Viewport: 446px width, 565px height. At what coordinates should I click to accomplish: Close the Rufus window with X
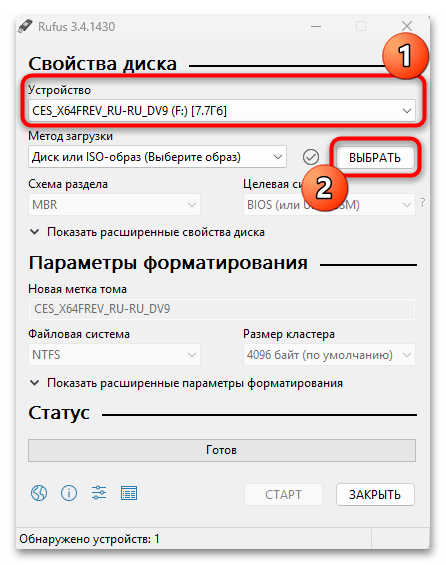[407, 26]
